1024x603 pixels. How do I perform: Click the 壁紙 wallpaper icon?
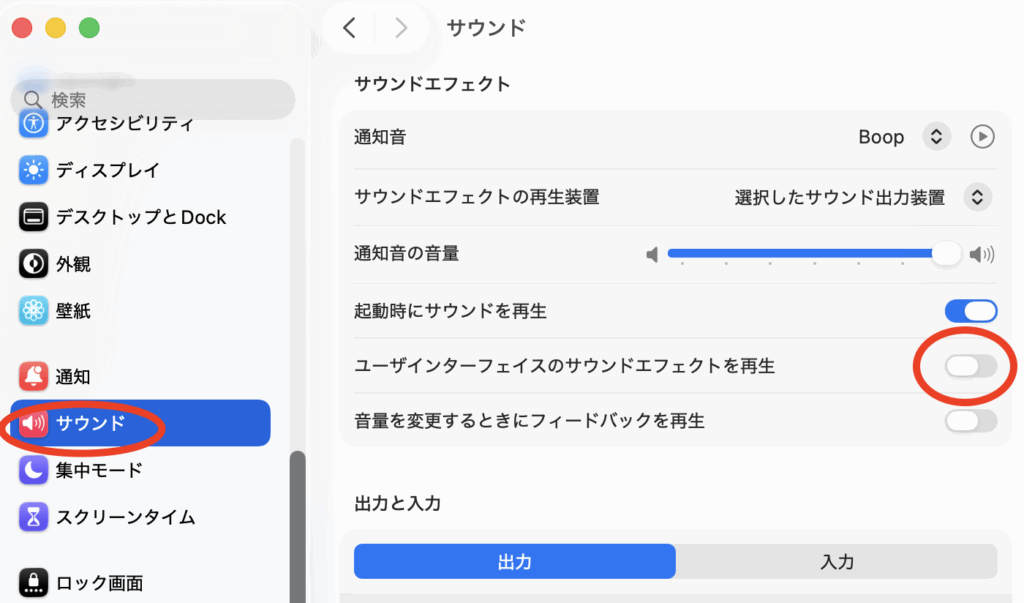click(34, 311)
